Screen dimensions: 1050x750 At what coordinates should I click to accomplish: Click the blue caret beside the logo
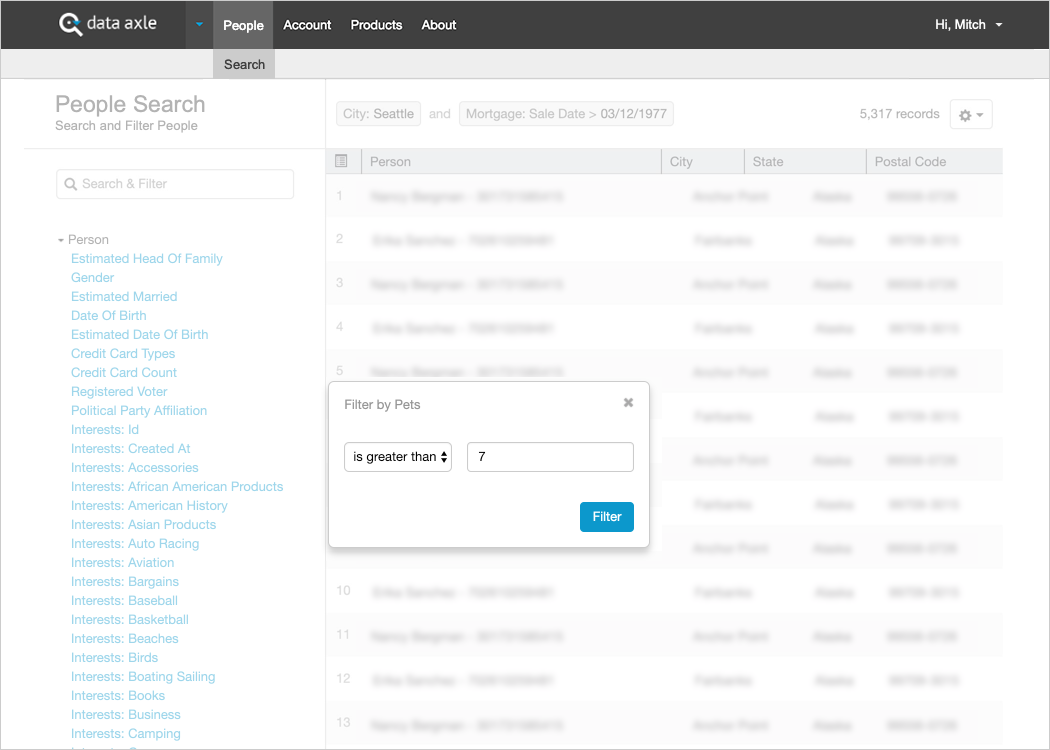click(200, 25)
